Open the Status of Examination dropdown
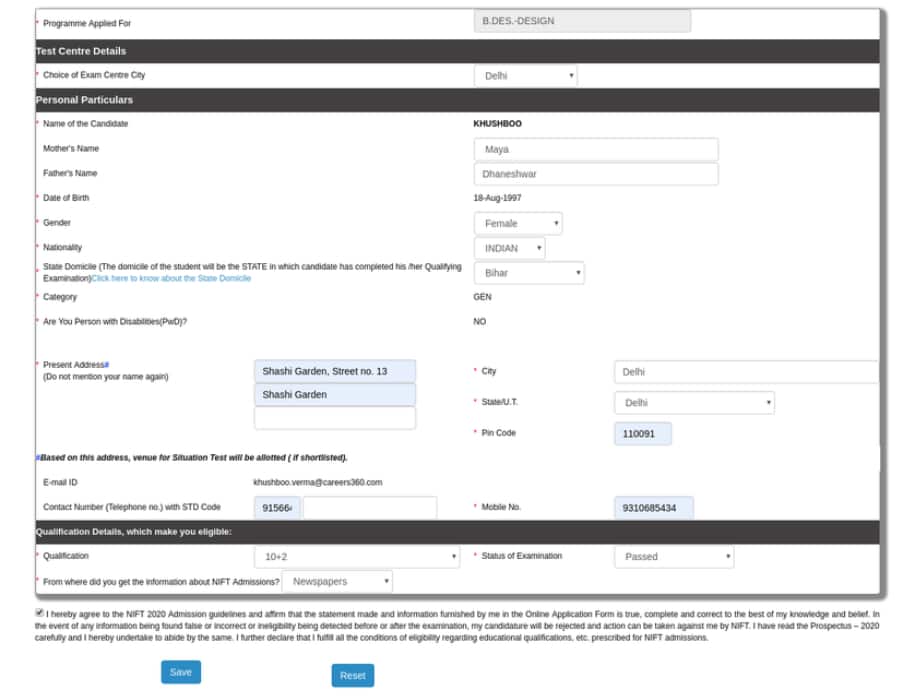 point(673,556)
